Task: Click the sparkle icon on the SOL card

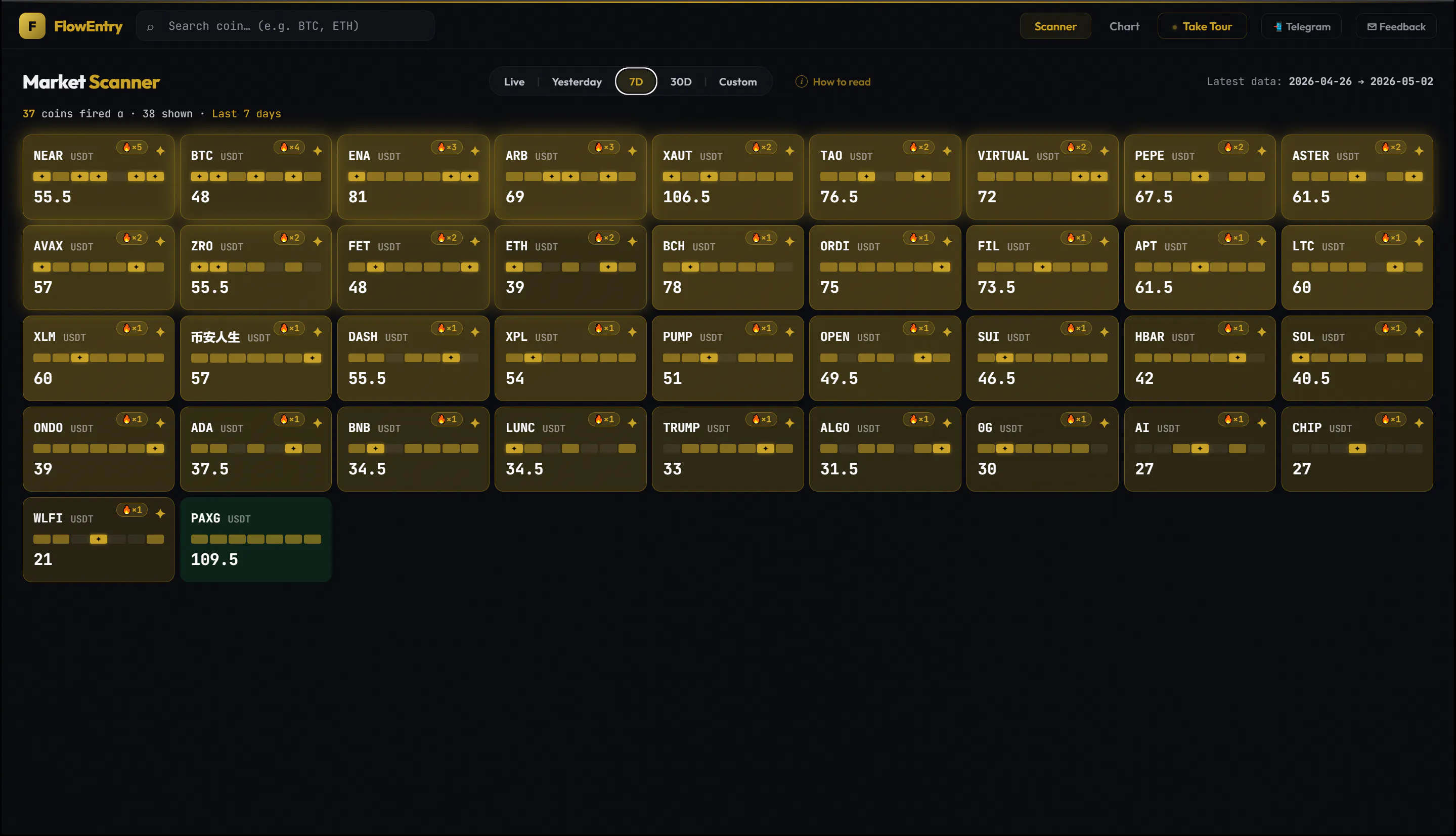Action: 1419,332
